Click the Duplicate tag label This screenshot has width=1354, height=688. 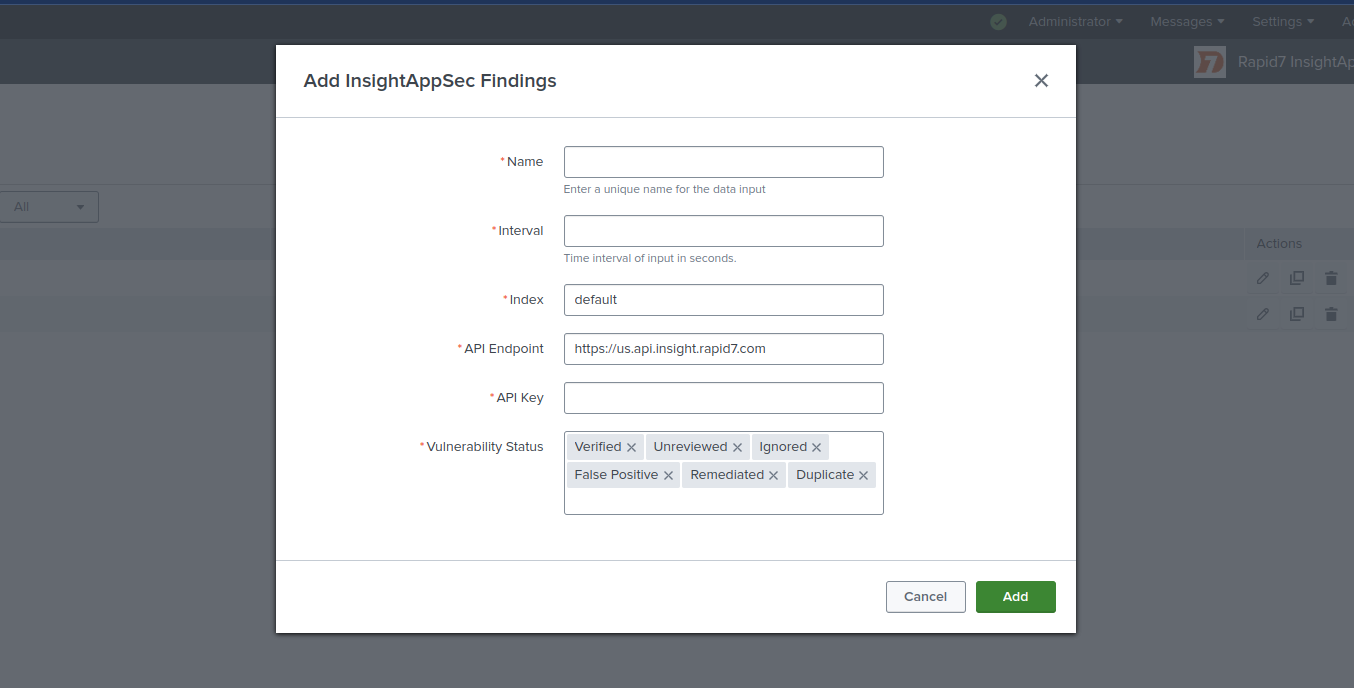[x=825, y=475]
